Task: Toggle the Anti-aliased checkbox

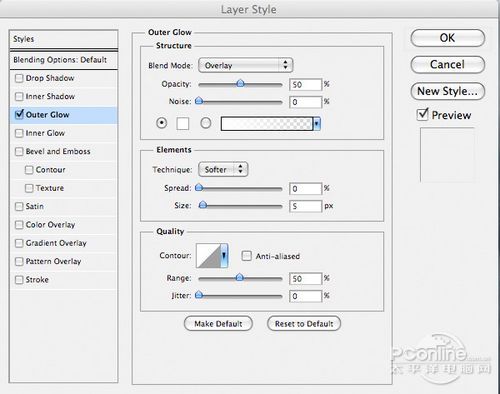Action: (x=246, y=256)
